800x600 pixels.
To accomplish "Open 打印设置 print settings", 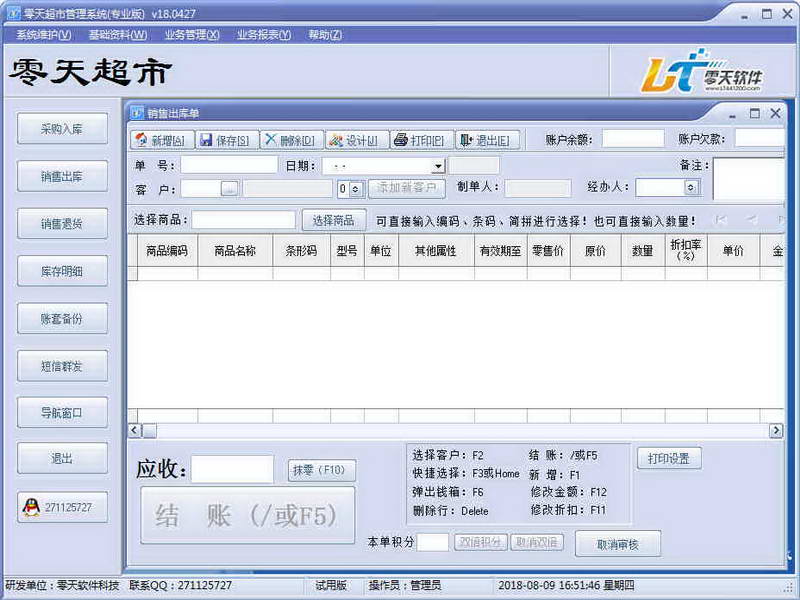I will (x=669, y=458).
